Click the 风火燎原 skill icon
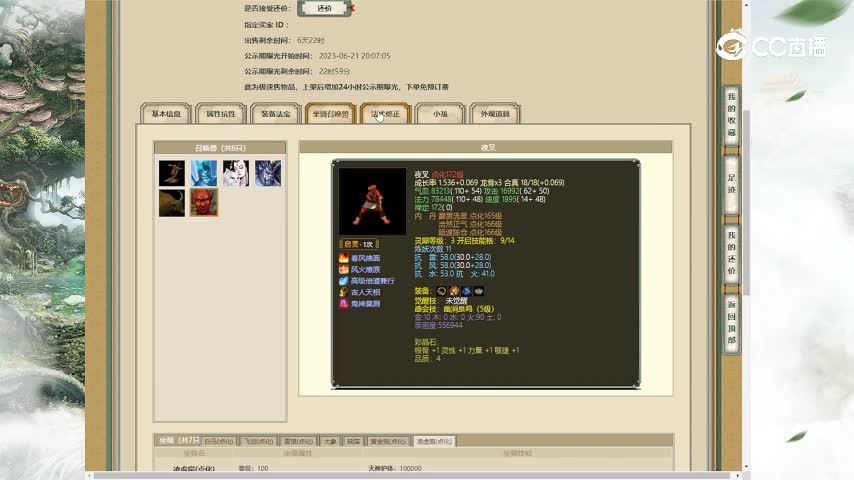Image resolution: width=854 pixels, height=480 pixels. [x=344, y=269]
